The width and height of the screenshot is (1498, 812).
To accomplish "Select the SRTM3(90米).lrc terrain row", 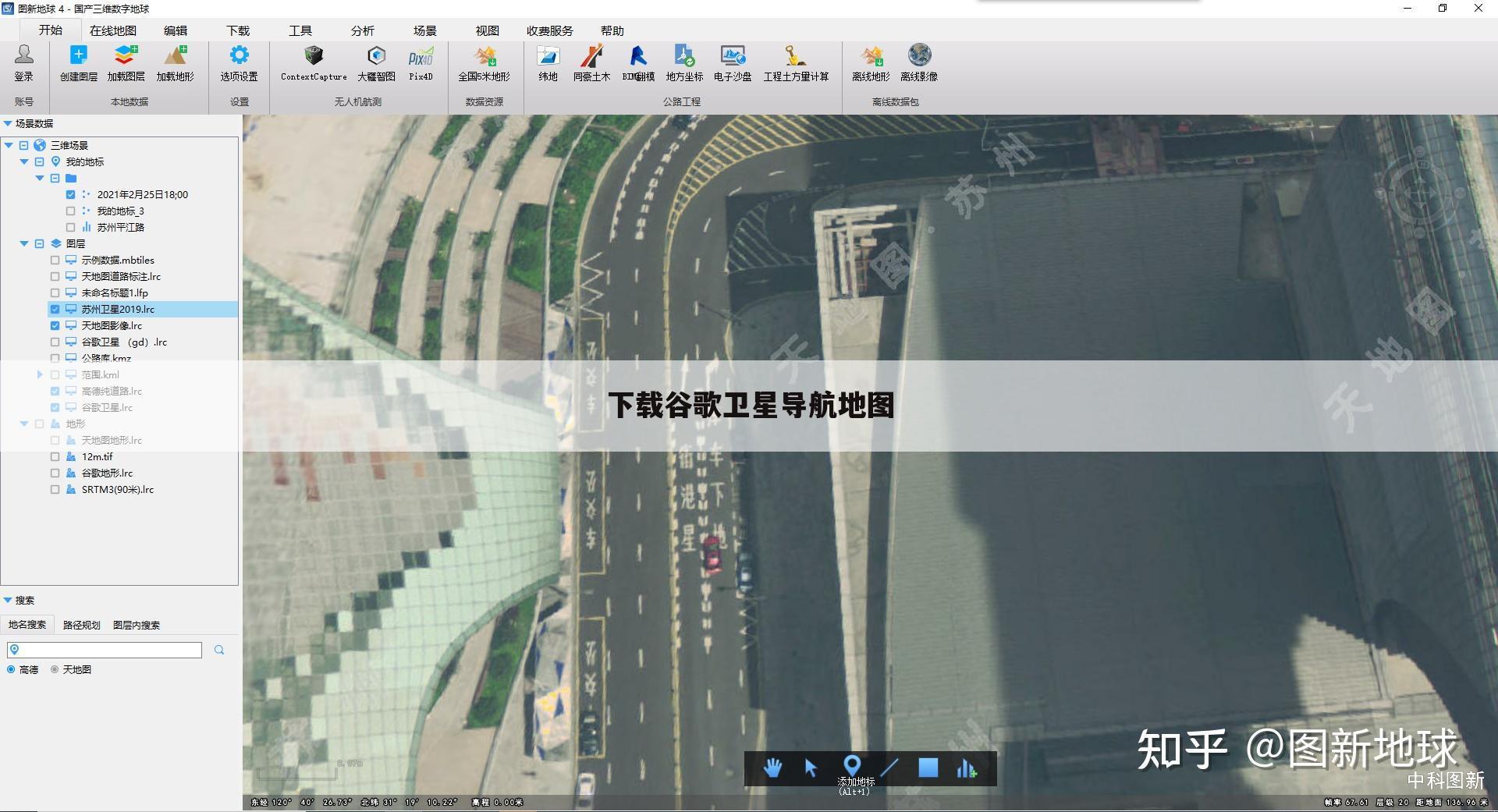I will tap(143, 489).
